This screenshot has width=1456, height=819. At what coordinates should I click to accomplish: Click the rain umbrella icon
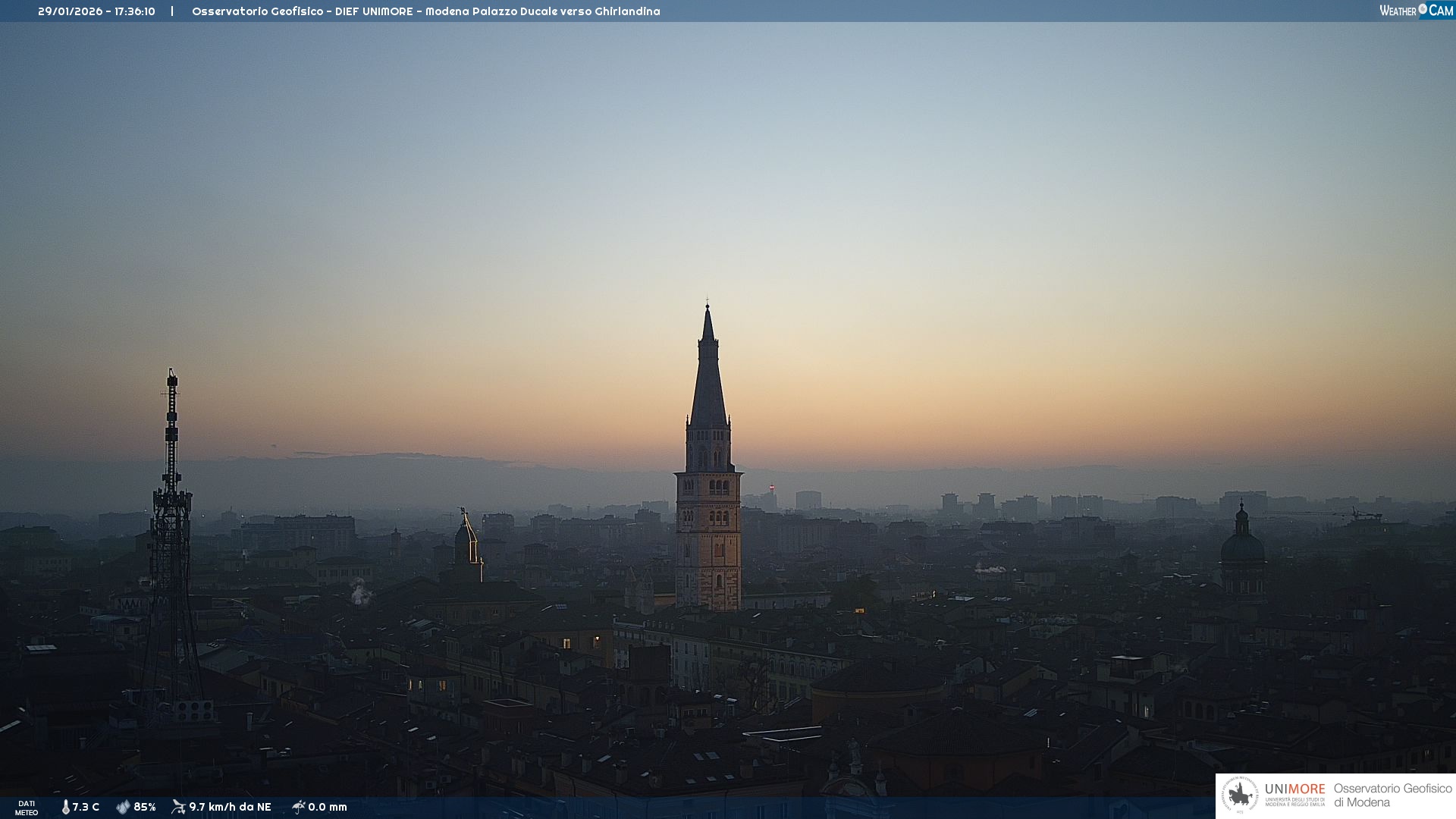tap(299, 807)
